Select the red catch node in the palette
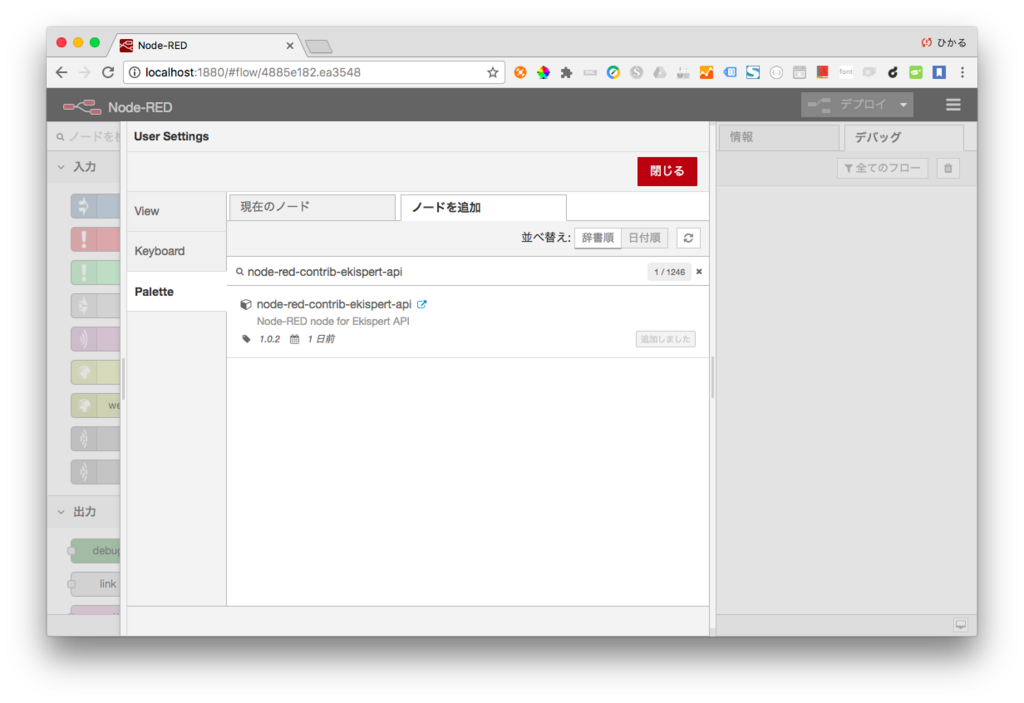 click(95, 239)
